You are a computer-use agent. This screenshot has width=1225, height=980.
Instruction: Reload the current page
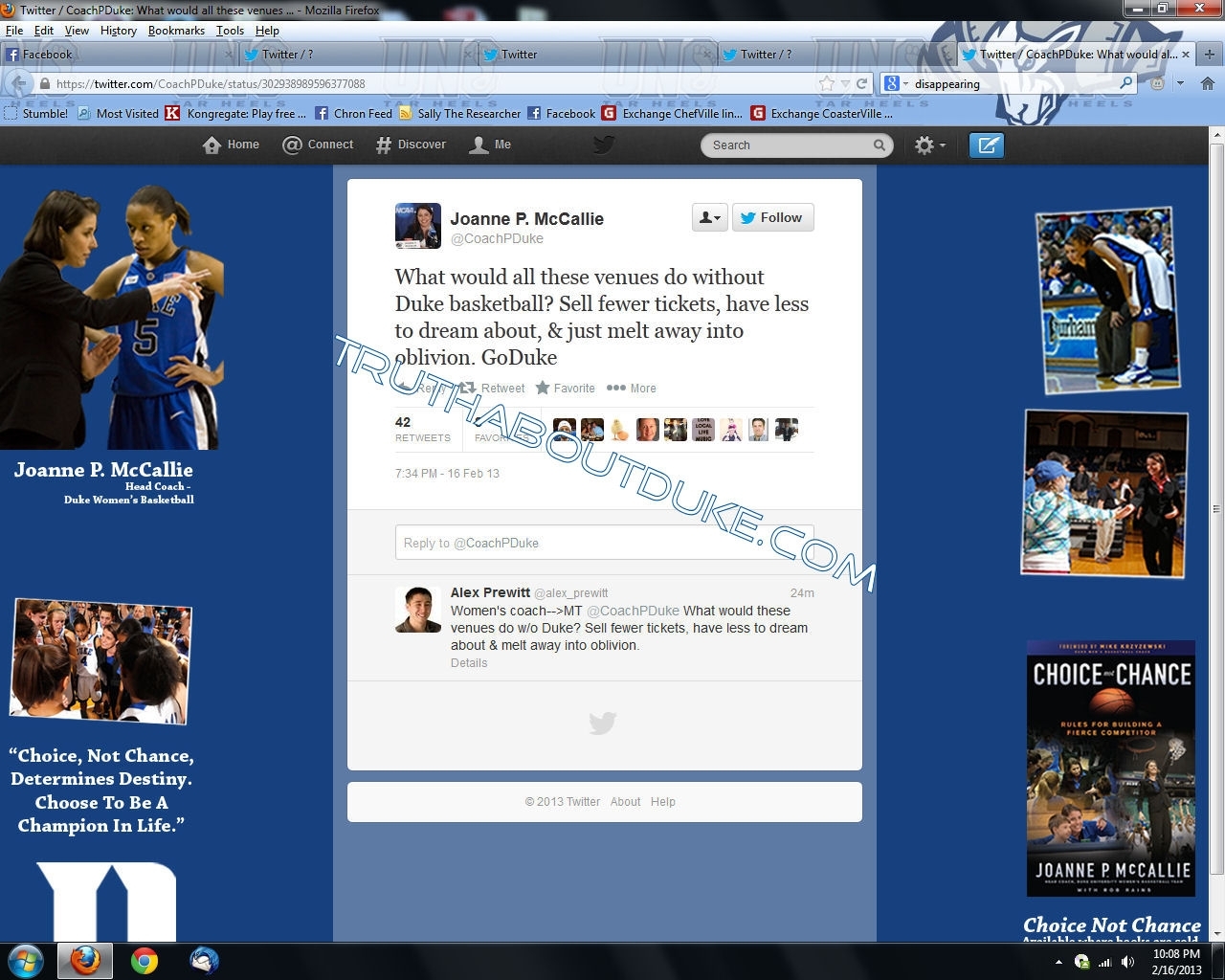861,83
